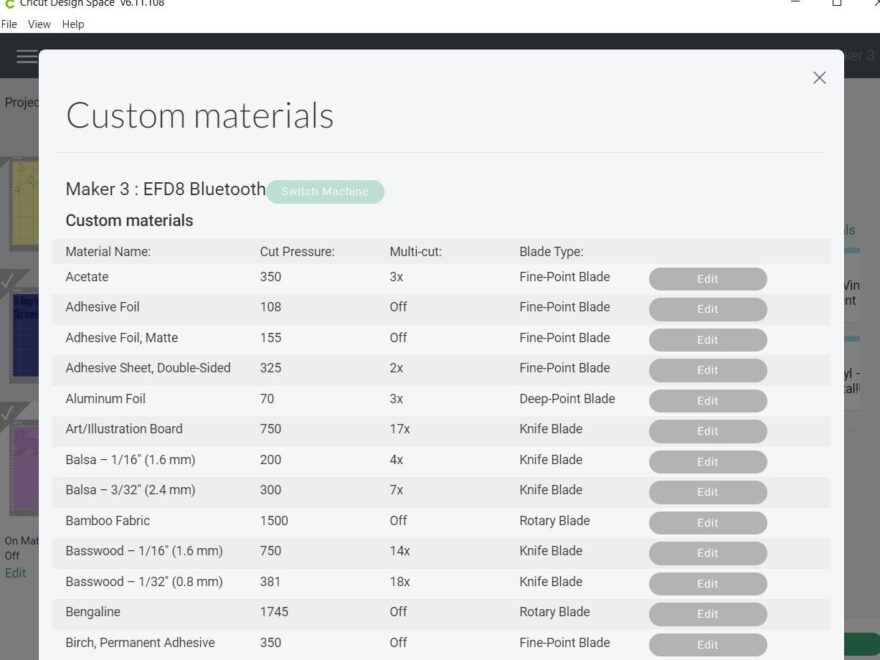Edit the Basswood 1/16 inch material
880x660 pixels.
tap(707, 553)
